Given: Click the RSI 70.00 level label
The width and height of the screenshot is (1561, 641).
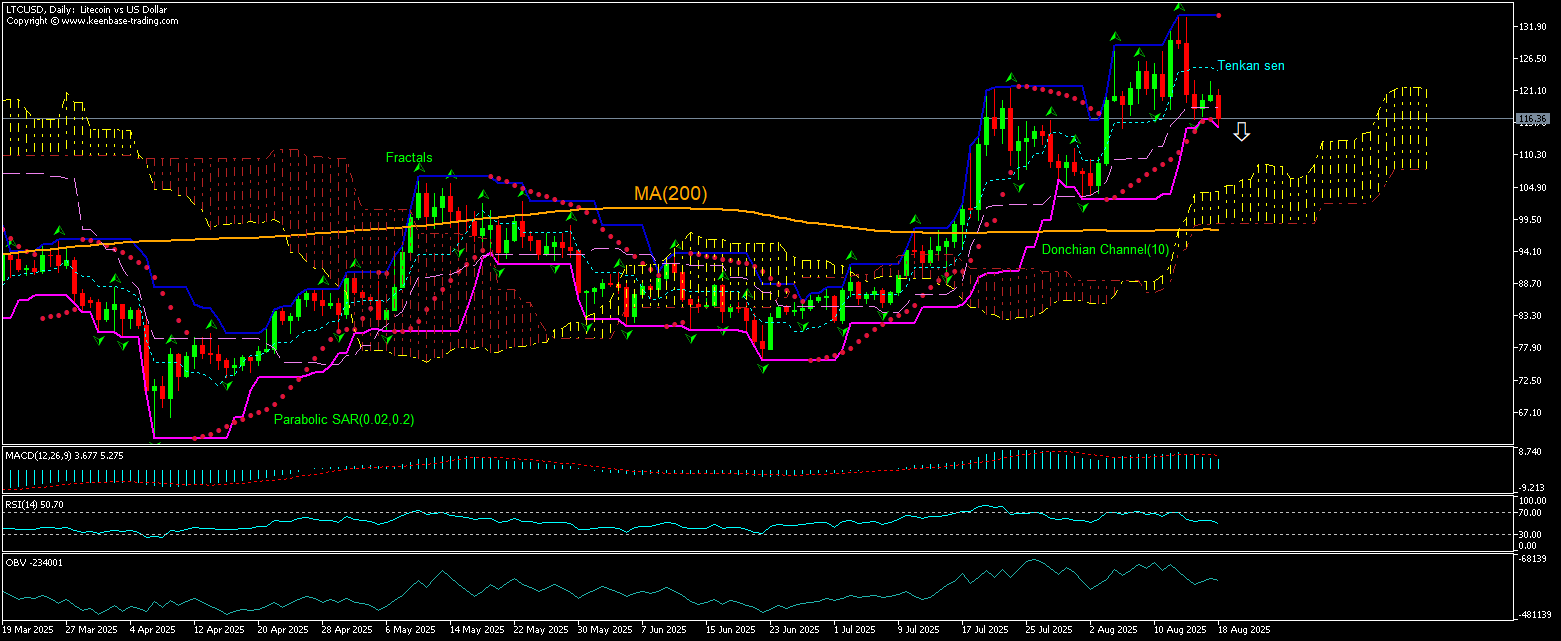Looking at the screenshot, I should click(x=1531, y=513).
